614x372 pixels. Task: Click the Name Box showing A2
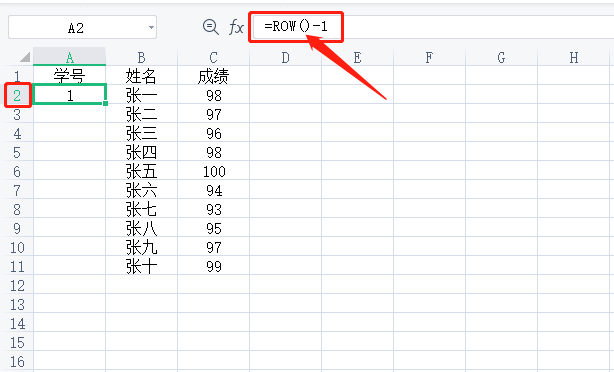[82, 27]
